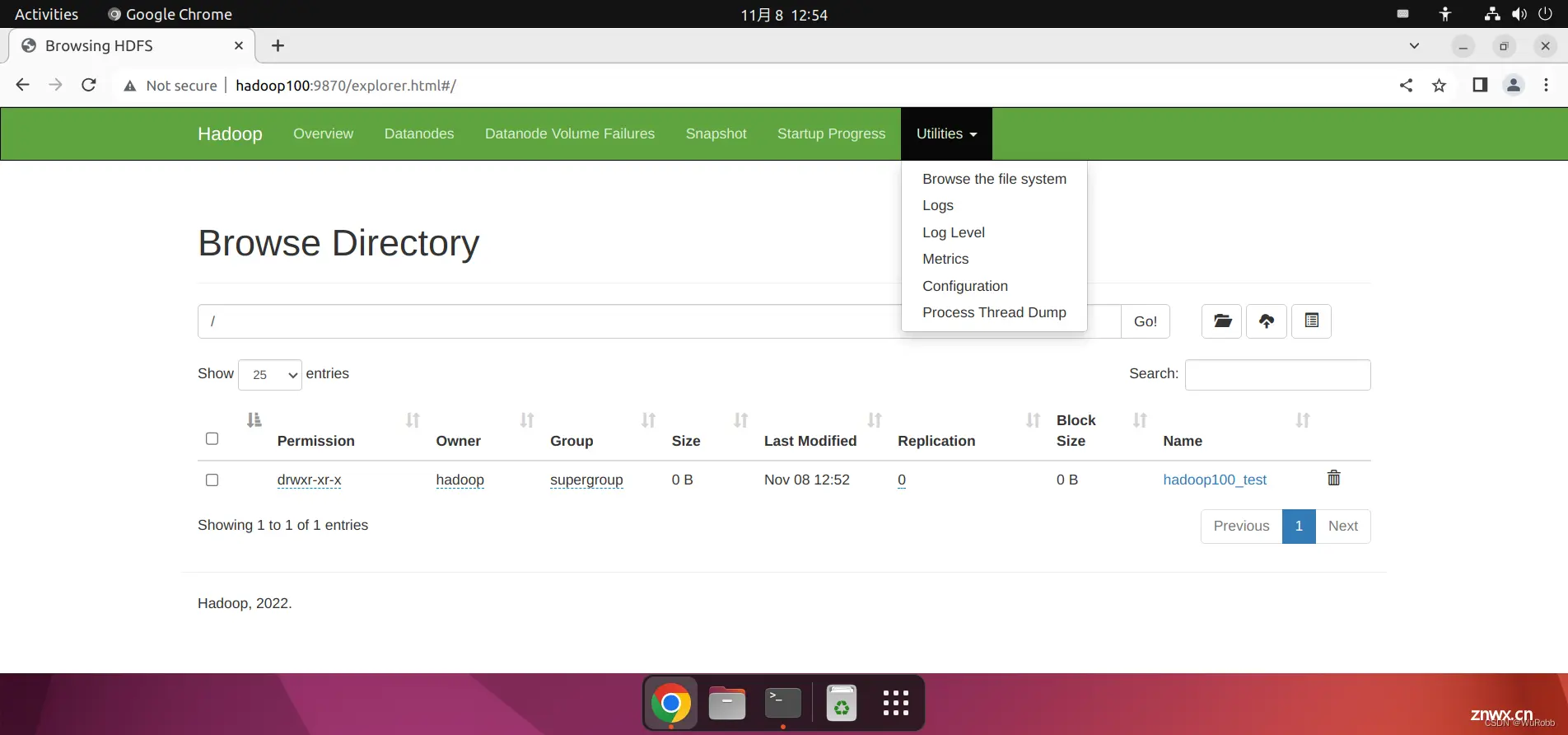
Task: Delete hadoop100_test using trash icon
Action: coord(1334,478)
